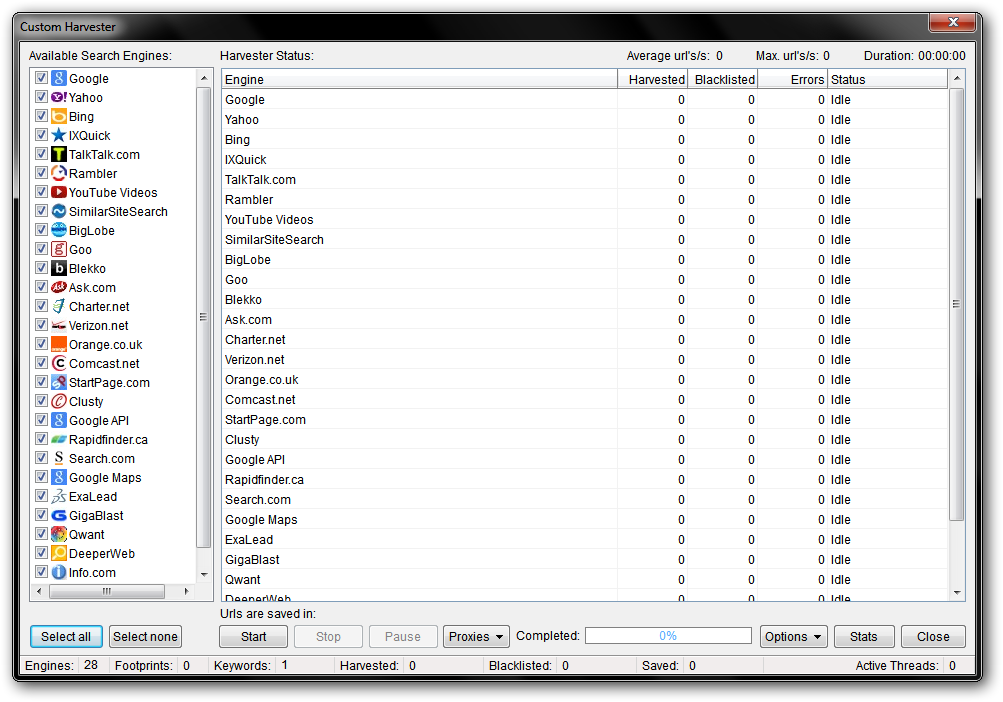Click the TalkTalk.com icon
The width and height of the screenshot is (1003, 702).
click(x=59, y=154)
